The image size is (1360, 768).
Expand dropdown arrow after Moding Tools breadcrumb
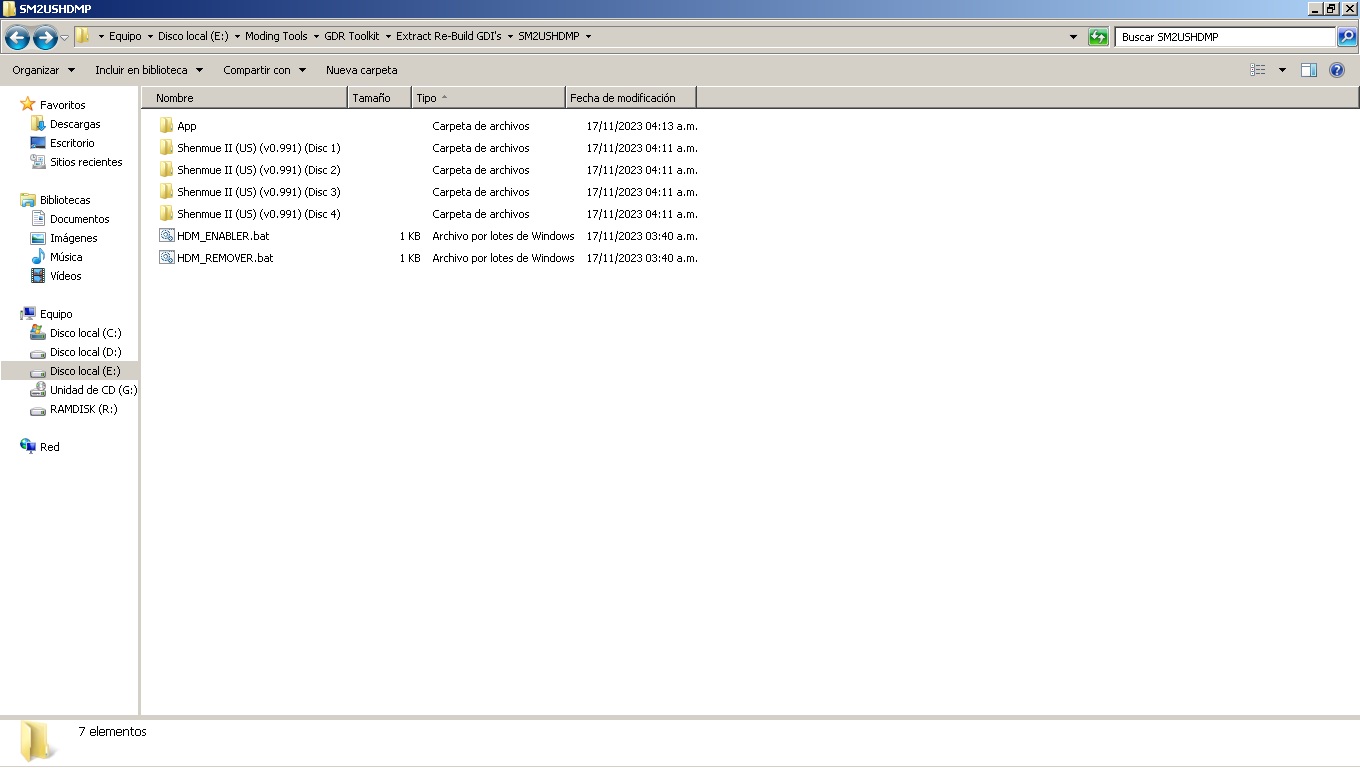[x=316, y=36]
